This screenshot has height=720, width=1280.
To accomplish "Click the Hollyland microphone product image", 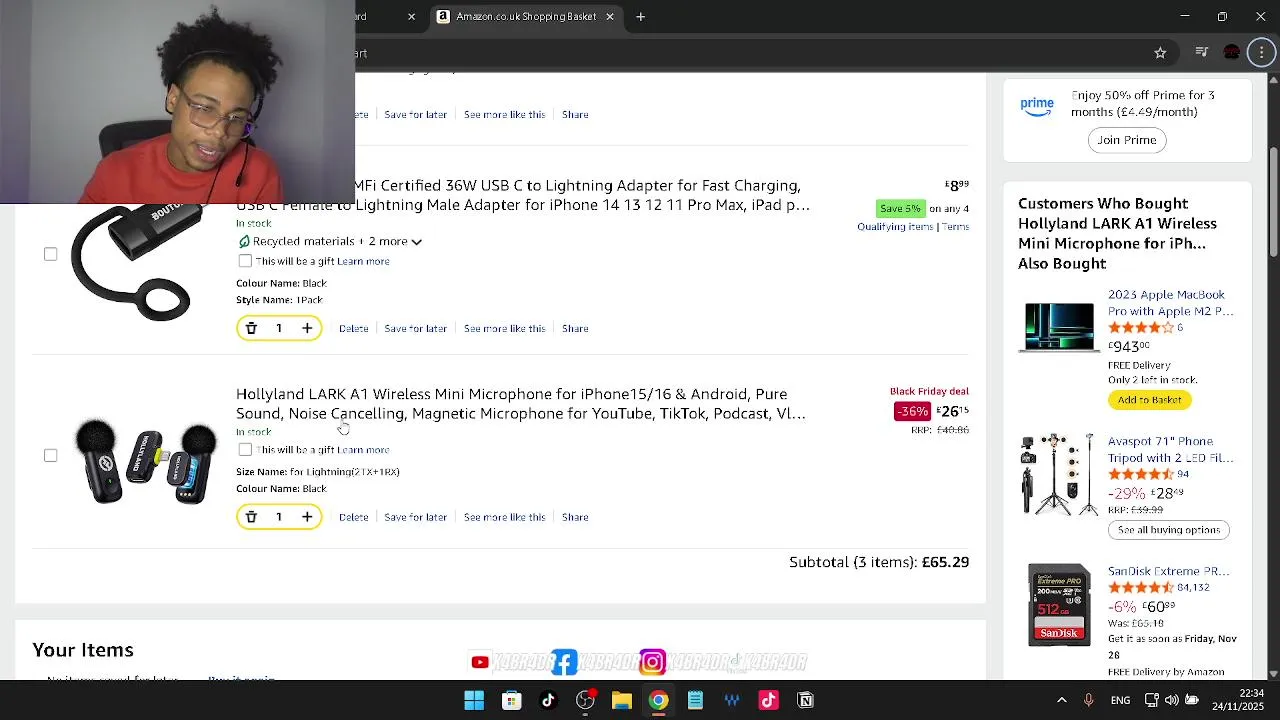I will point(146,462).
